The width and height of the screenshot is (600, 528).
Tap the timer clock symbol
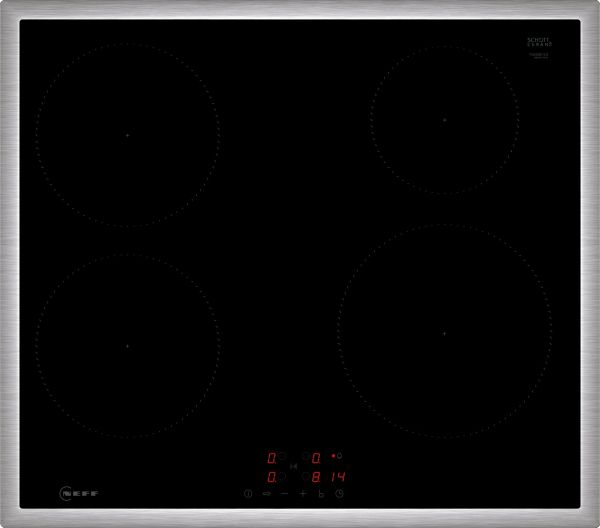[340, 493]
